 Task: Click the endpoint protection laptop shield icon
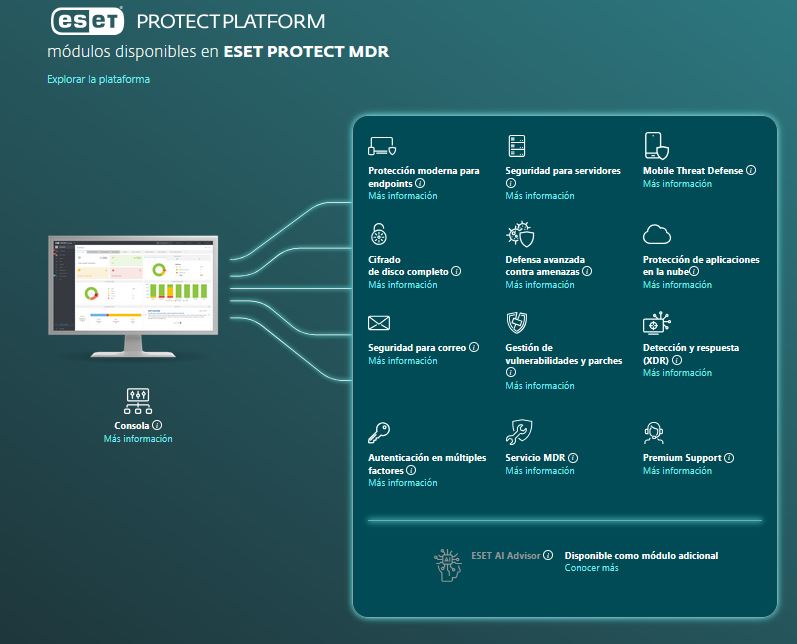[382, 146]
